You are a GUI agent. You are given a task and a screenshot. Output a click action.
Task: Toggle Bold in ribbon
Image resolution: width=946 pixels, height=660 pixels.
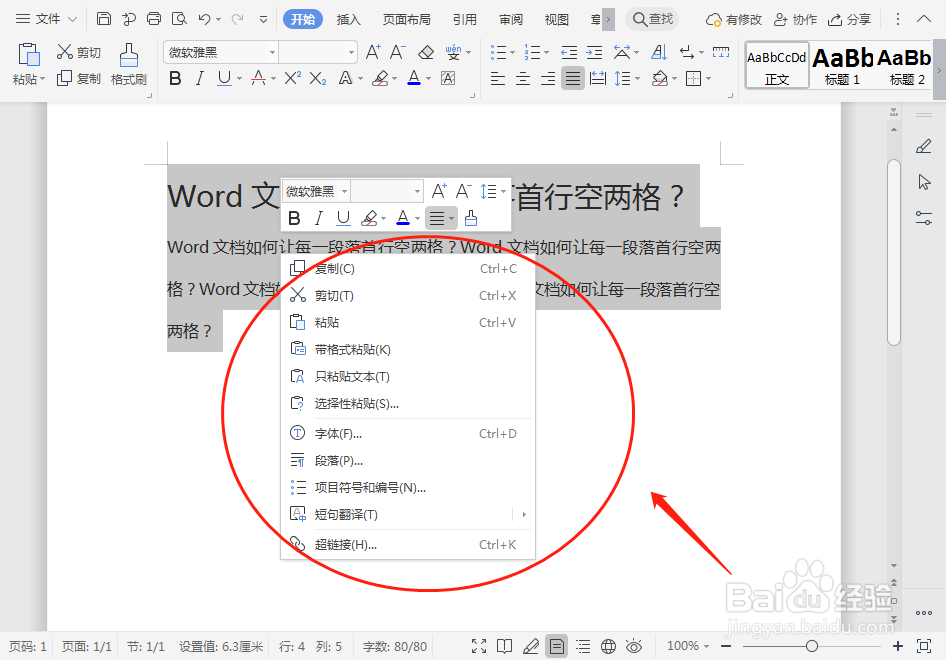pyautogui.click(x=176, y=78)
